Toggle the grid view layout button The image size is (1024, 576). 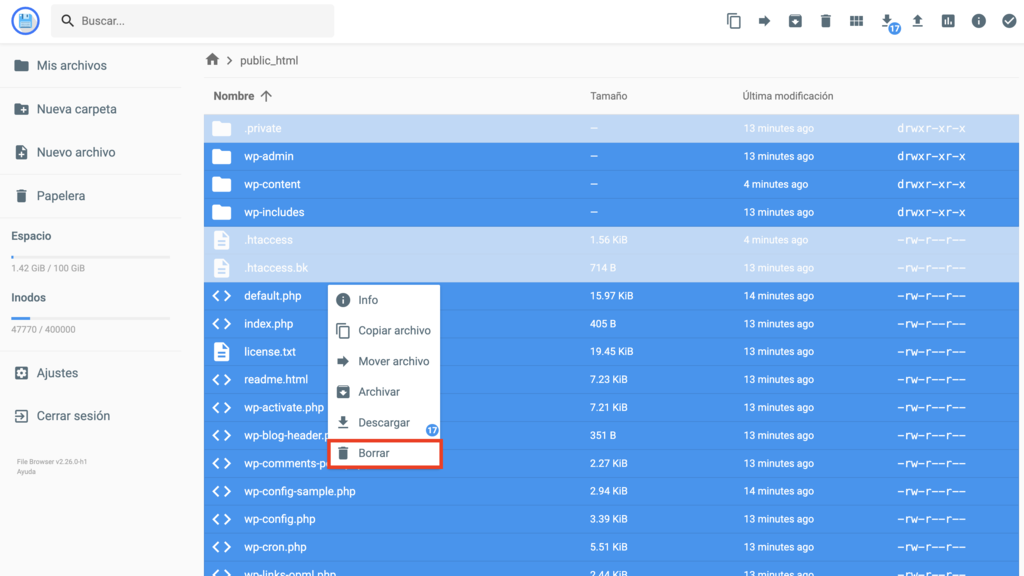click(856, 21)
